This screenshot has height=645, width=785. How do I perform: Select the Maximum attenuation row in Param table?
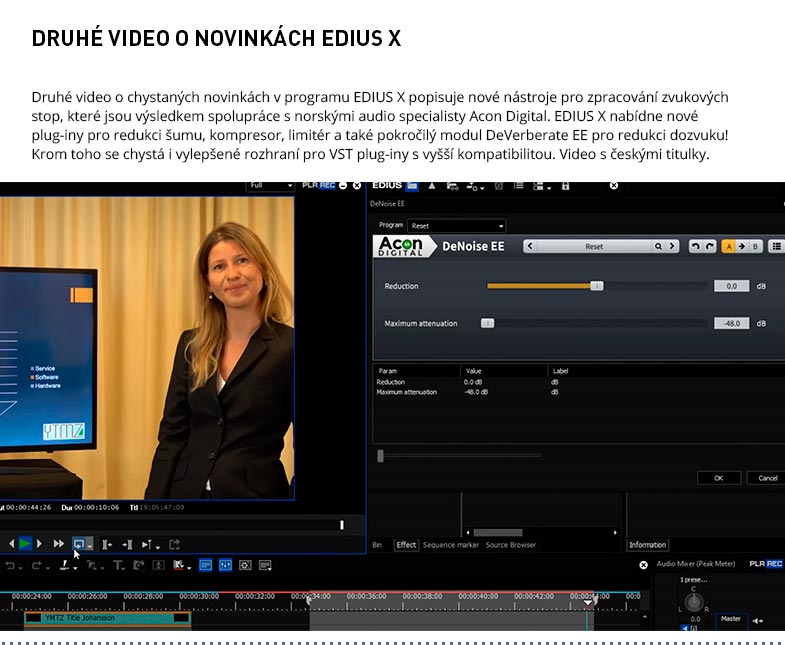coord(578,392)
